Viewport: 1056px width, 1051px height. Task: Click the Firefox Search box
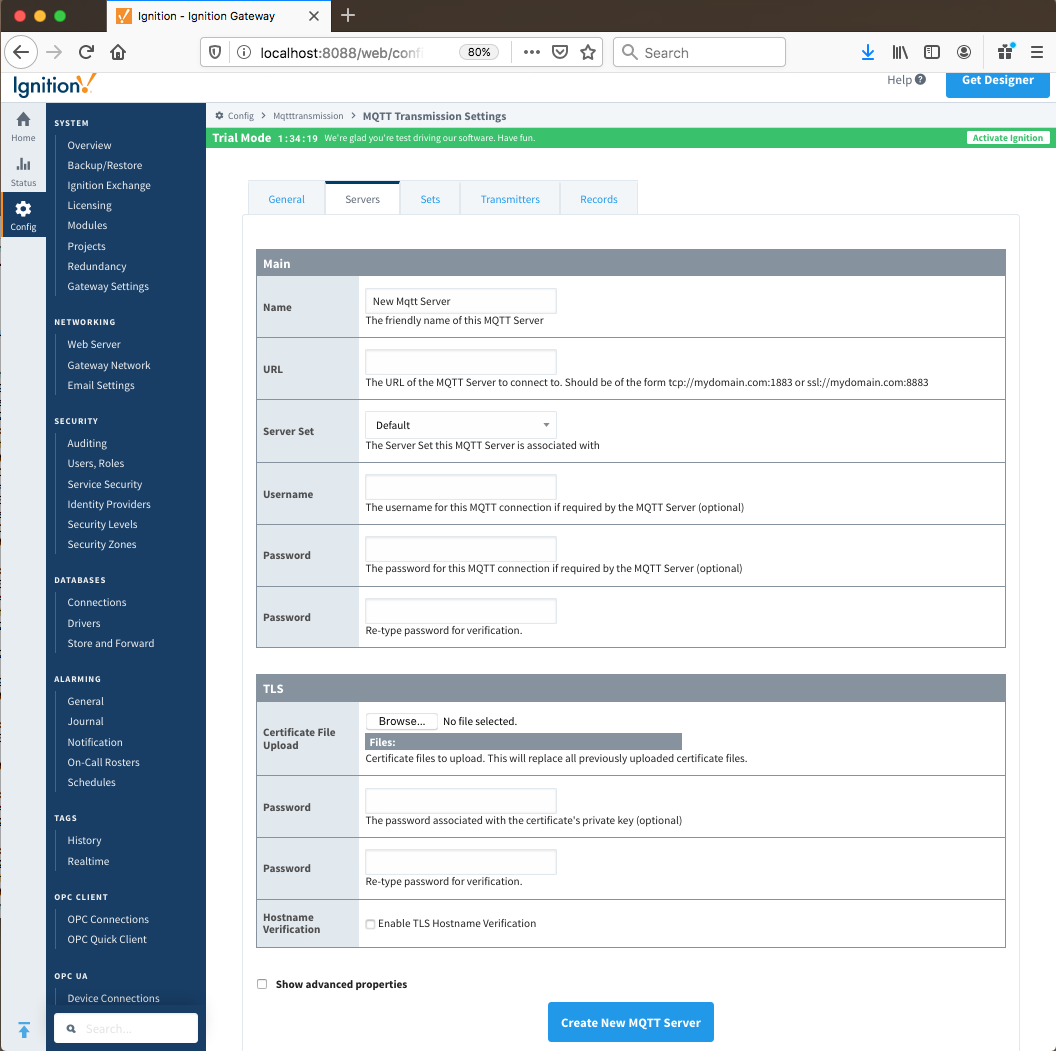click(x=699, y=52)
